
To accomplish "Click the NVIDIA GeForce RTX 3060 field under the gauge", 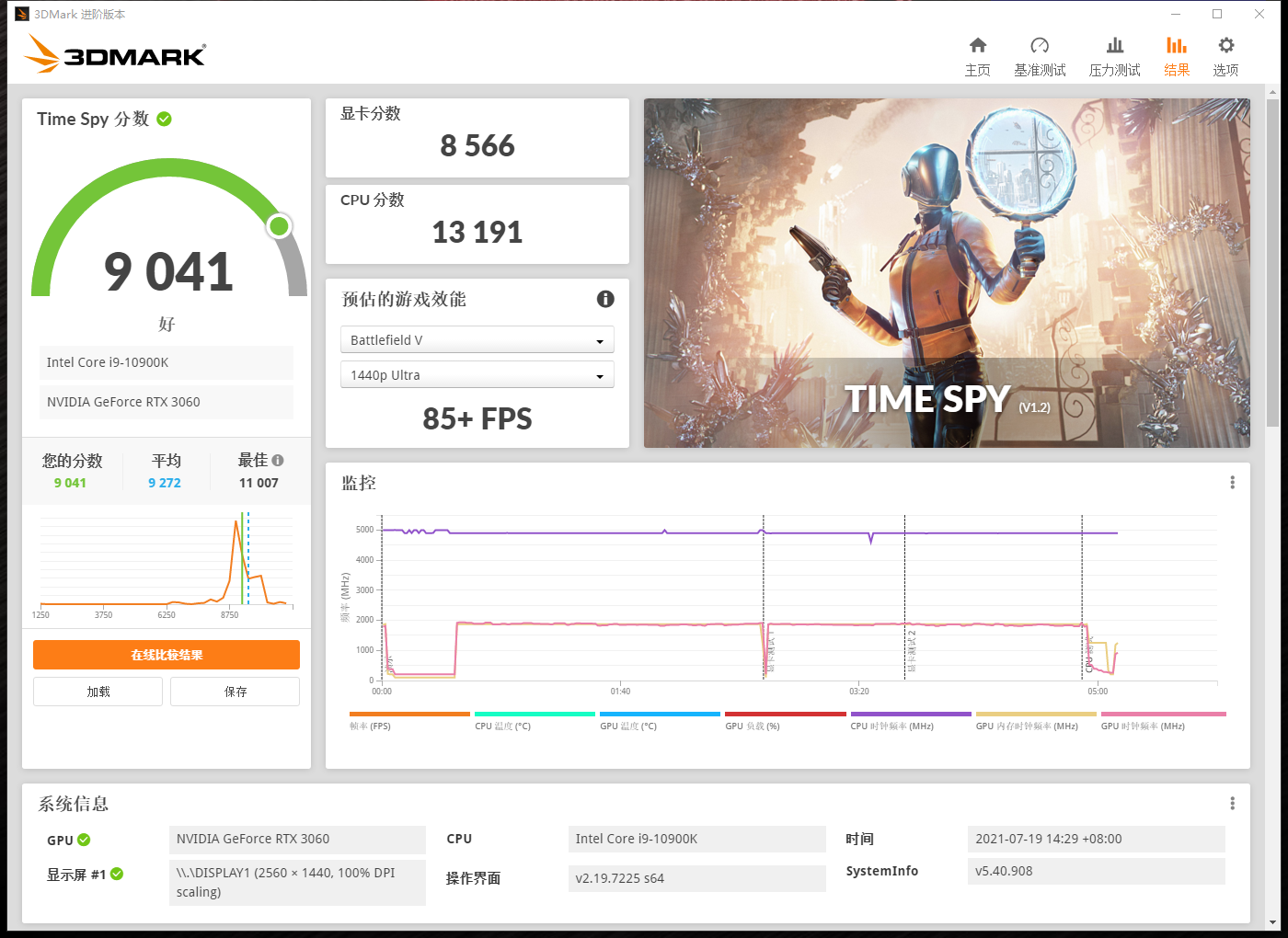I will click(x=167, y=402).
